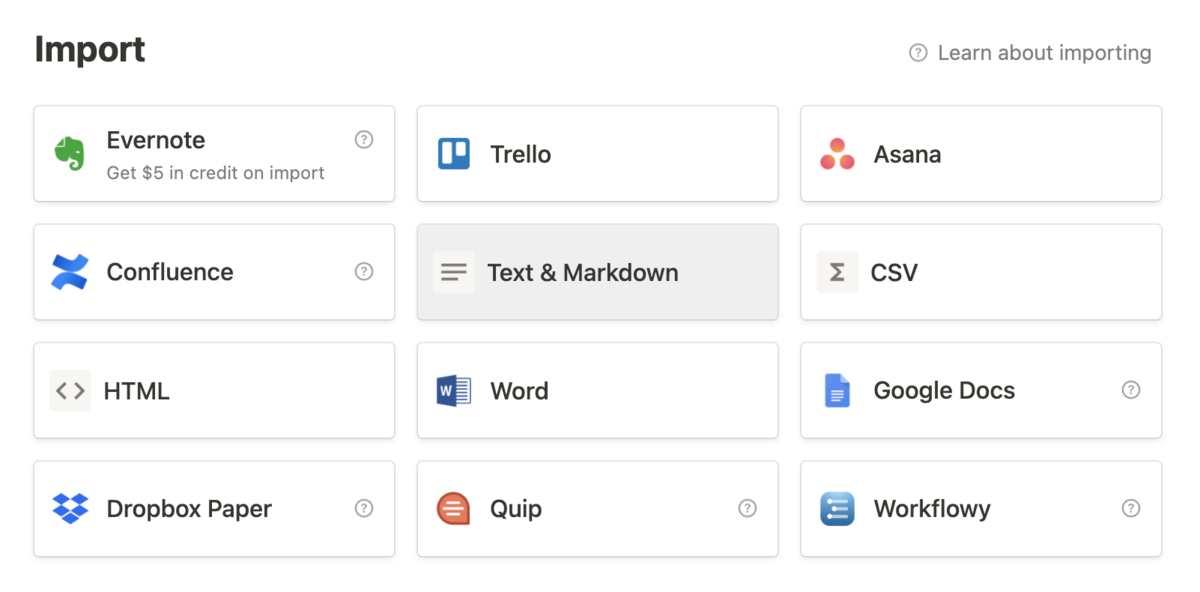Image resolution: width=1200 pixels, height=592 pixels.
Task: Click the Import heading text
Action: tap(90, 49)
